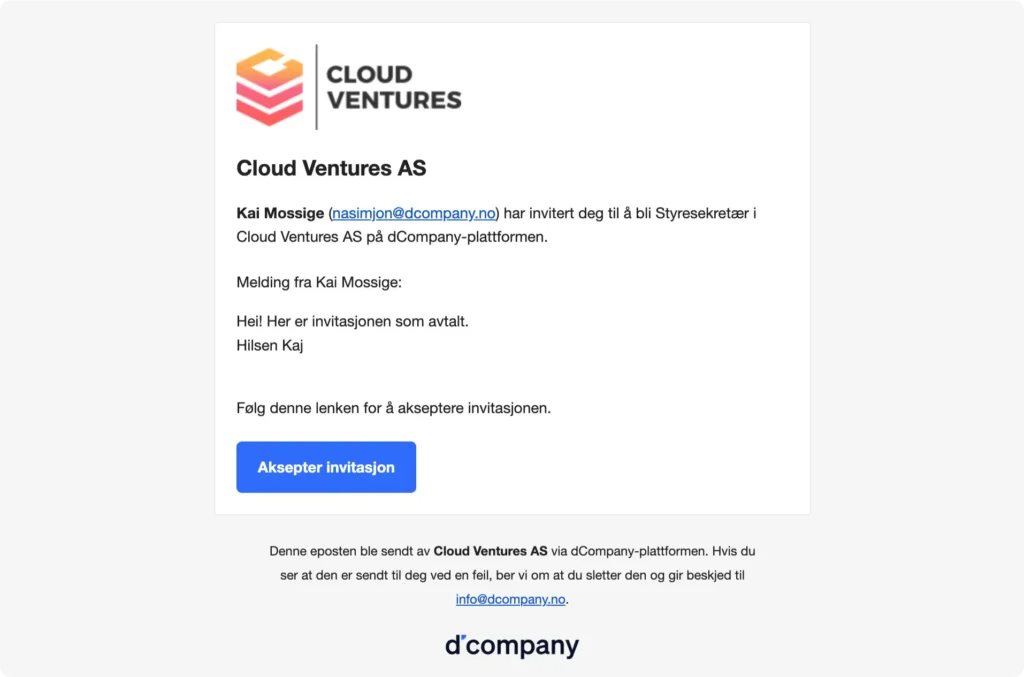The width and height of the screenshot is (1024, 677).
Task: Click the 'Hei! Her er invitasjonen som avtalt.' message
Action: click(352, 322)
